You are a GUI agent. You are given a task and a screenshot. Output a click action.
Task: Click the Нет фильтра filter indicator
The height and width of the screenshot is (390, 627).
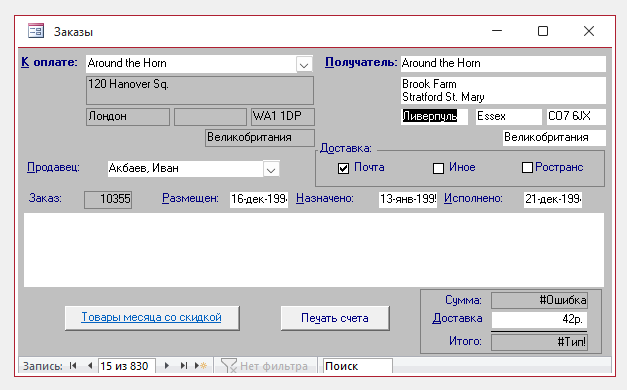pos(265,366)
